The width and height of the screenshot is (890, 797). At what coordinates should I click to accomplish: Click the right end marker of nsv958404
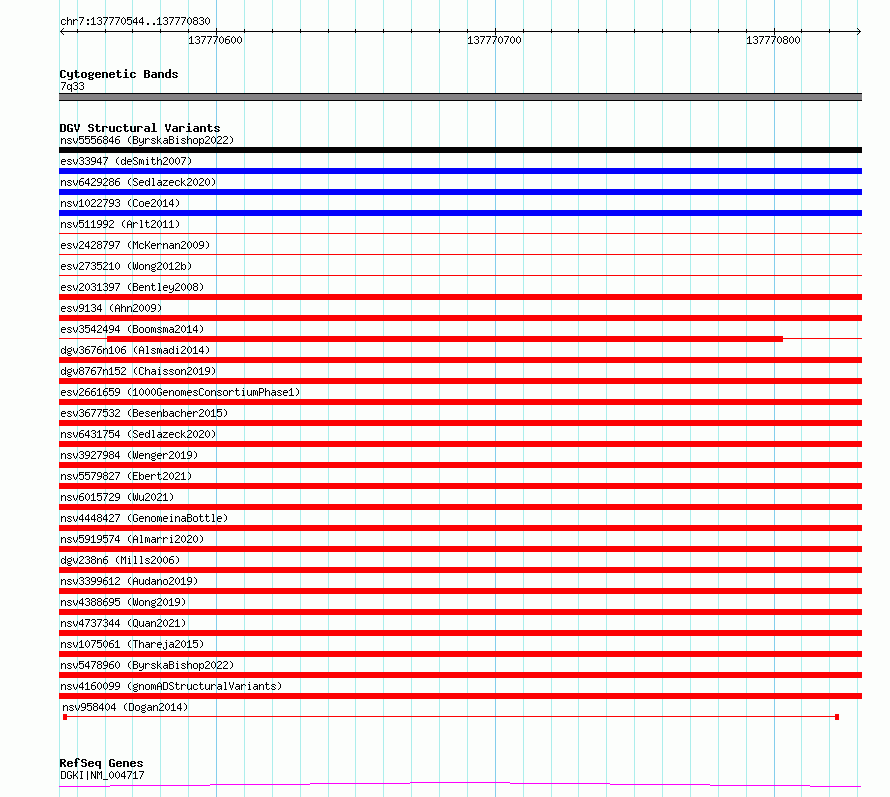click(837, 717)
